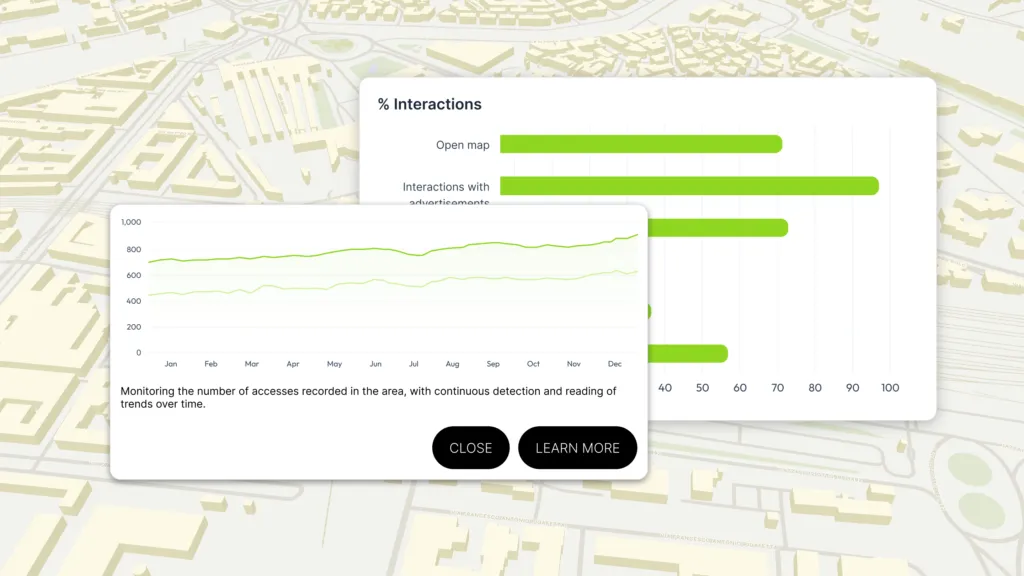Select the Jun label on the line chart
The image size is (1024, 576).
click(x=375, y=364)
